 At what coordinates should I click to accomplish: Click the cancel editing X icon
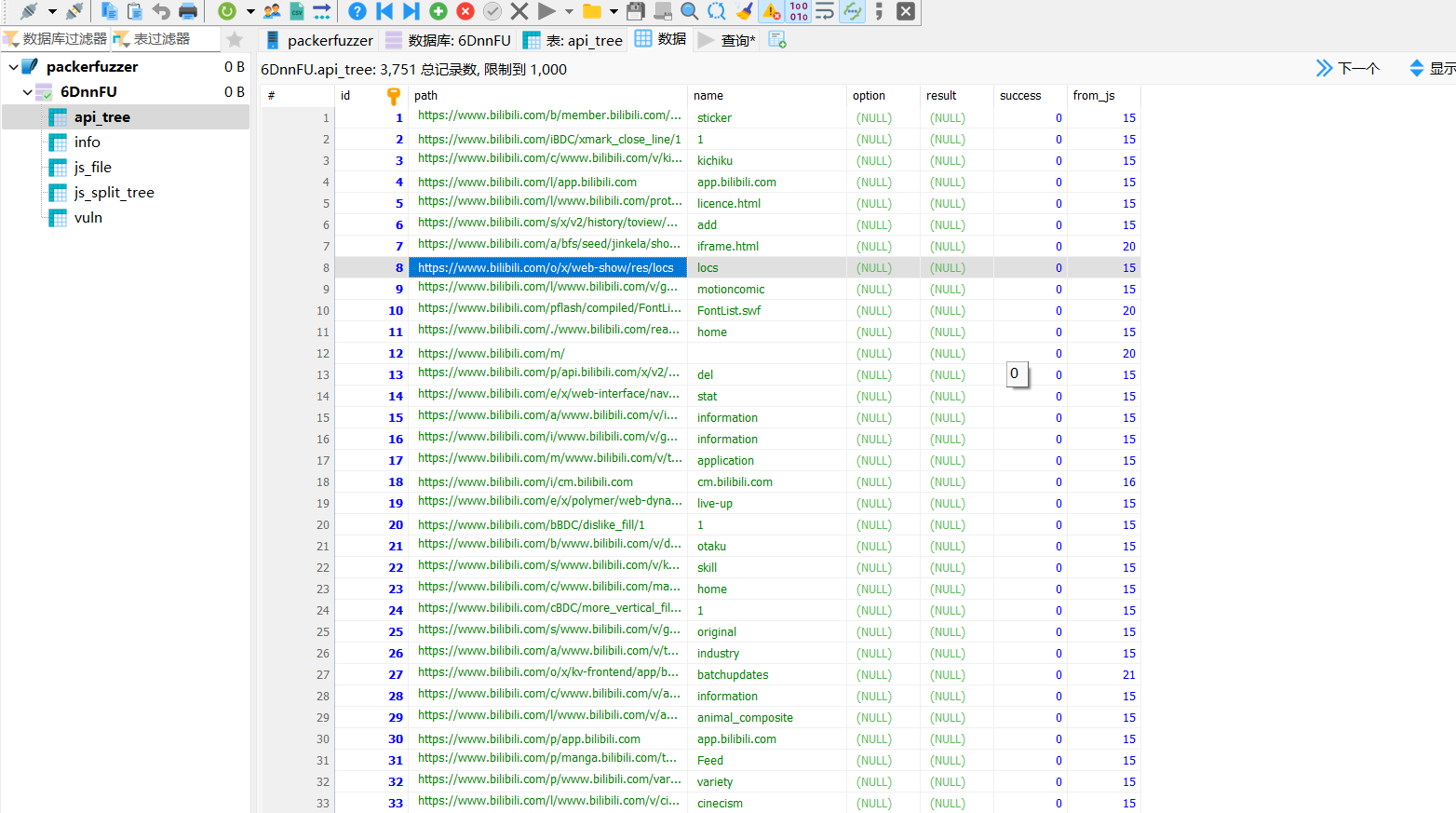tap(519, 11)
